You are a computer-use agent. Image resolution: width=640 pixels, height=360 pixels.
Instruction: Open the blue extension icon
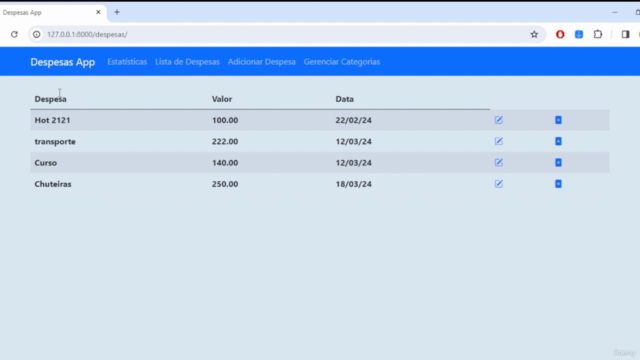tap(579, 34)
